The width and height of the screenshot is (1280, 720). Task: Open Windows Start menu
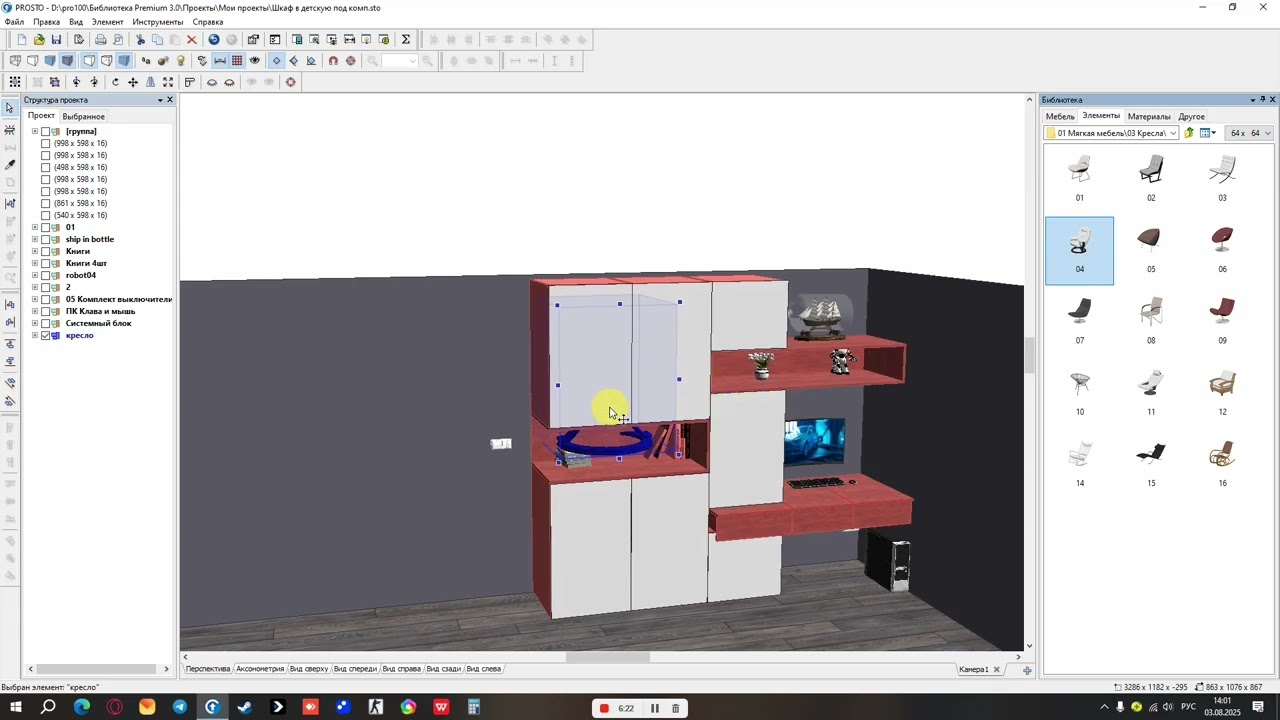point(16,708)
